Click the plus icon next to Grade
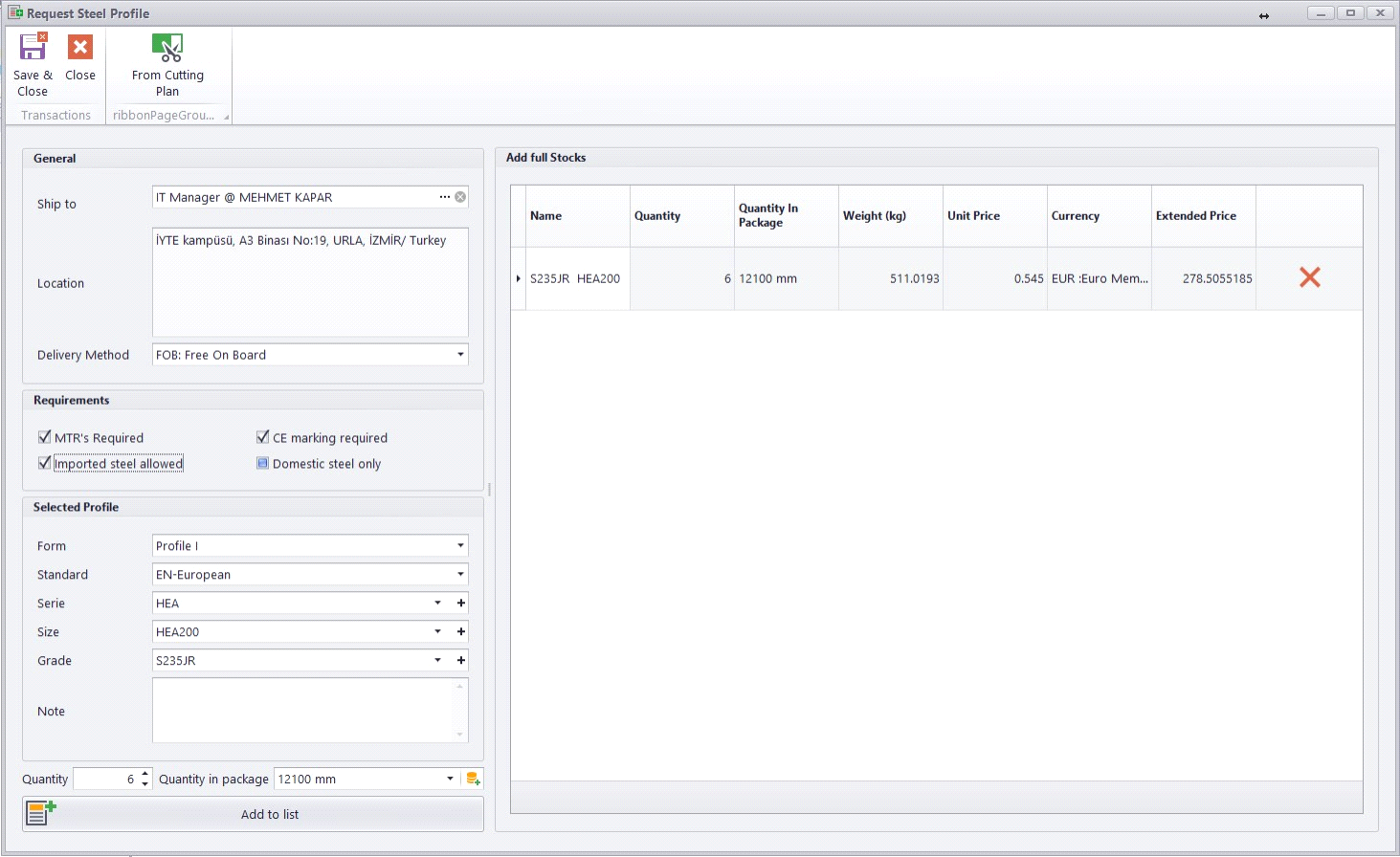 [x=461, y=661]
